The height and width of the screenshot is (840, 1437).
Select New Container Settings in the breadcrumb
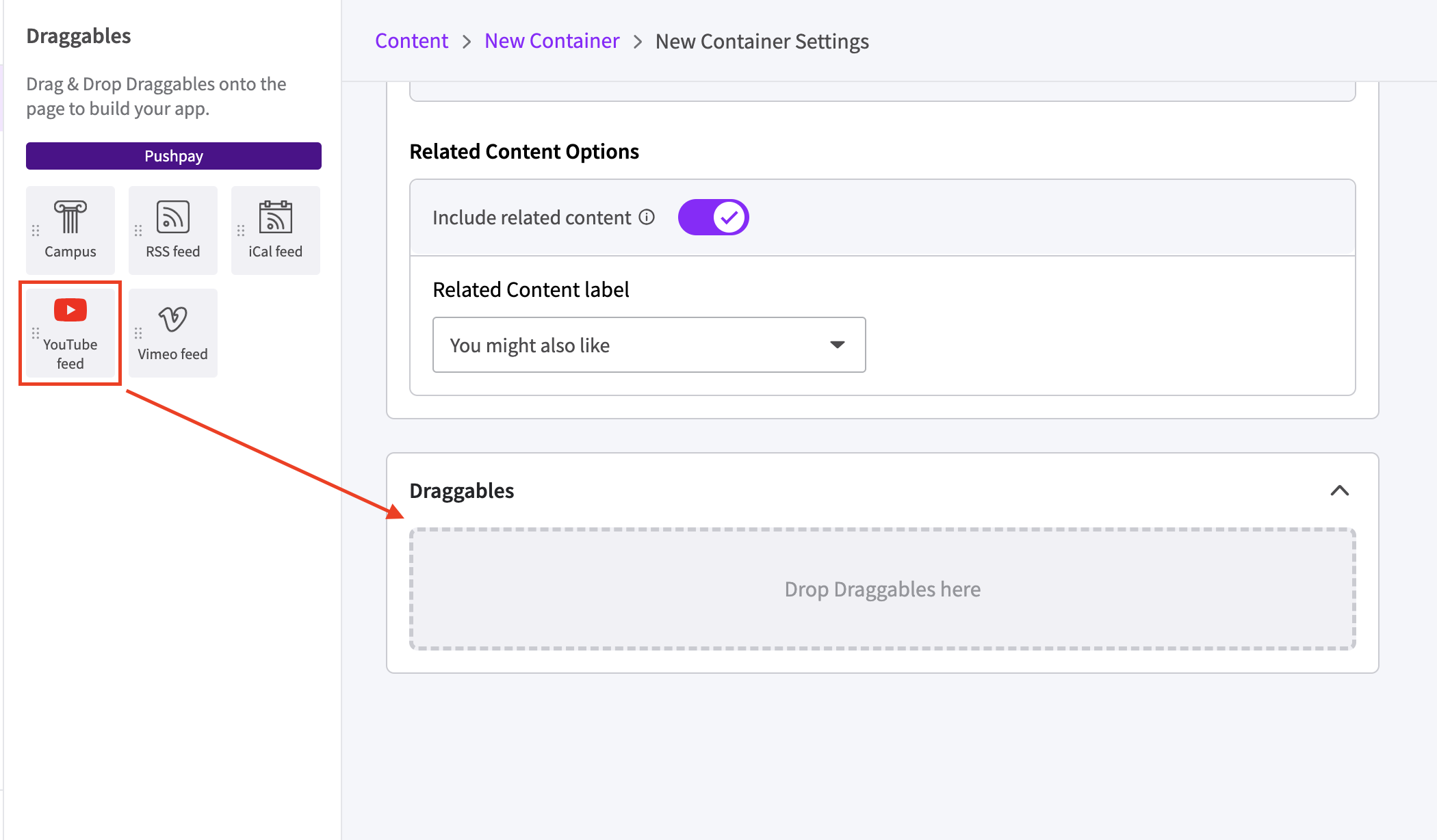click(x=762, y=41)
